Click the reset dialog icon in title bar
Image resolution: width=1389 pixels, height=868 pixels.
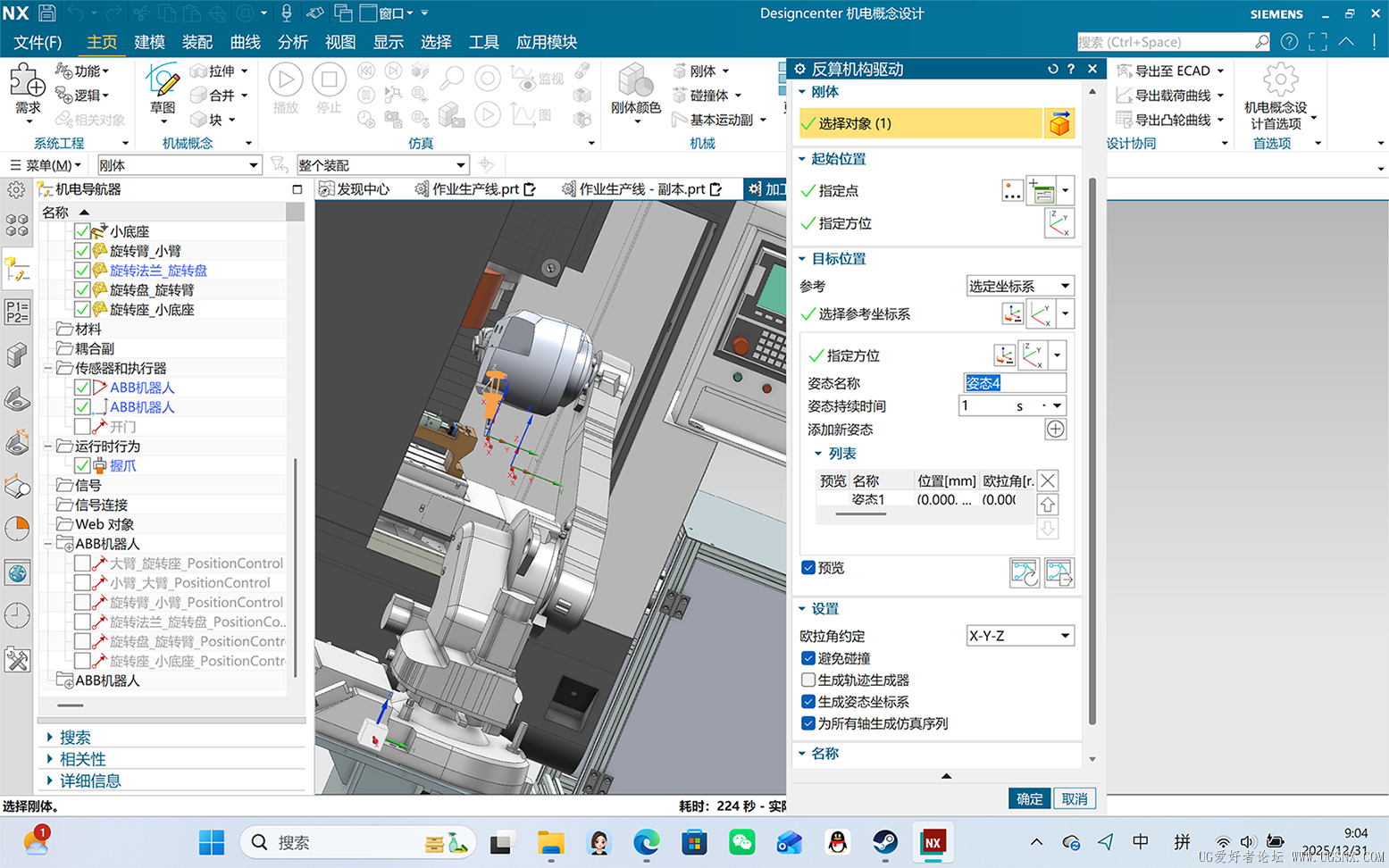pos(1052,69)
